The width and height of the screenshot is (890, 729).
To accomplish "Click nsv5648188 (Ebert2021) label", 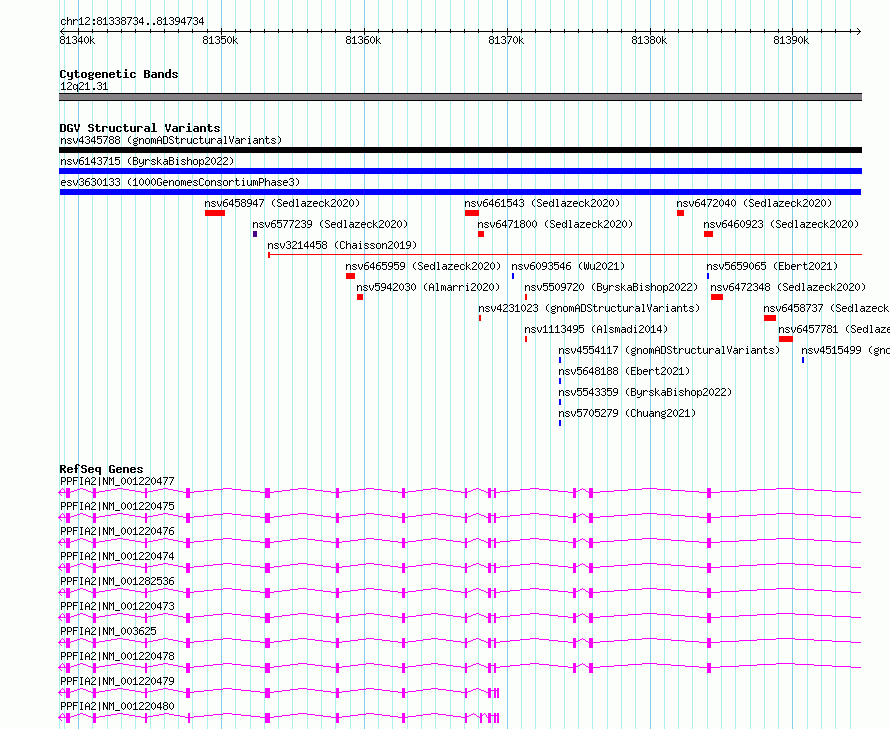I will click(x=624, y=371).
